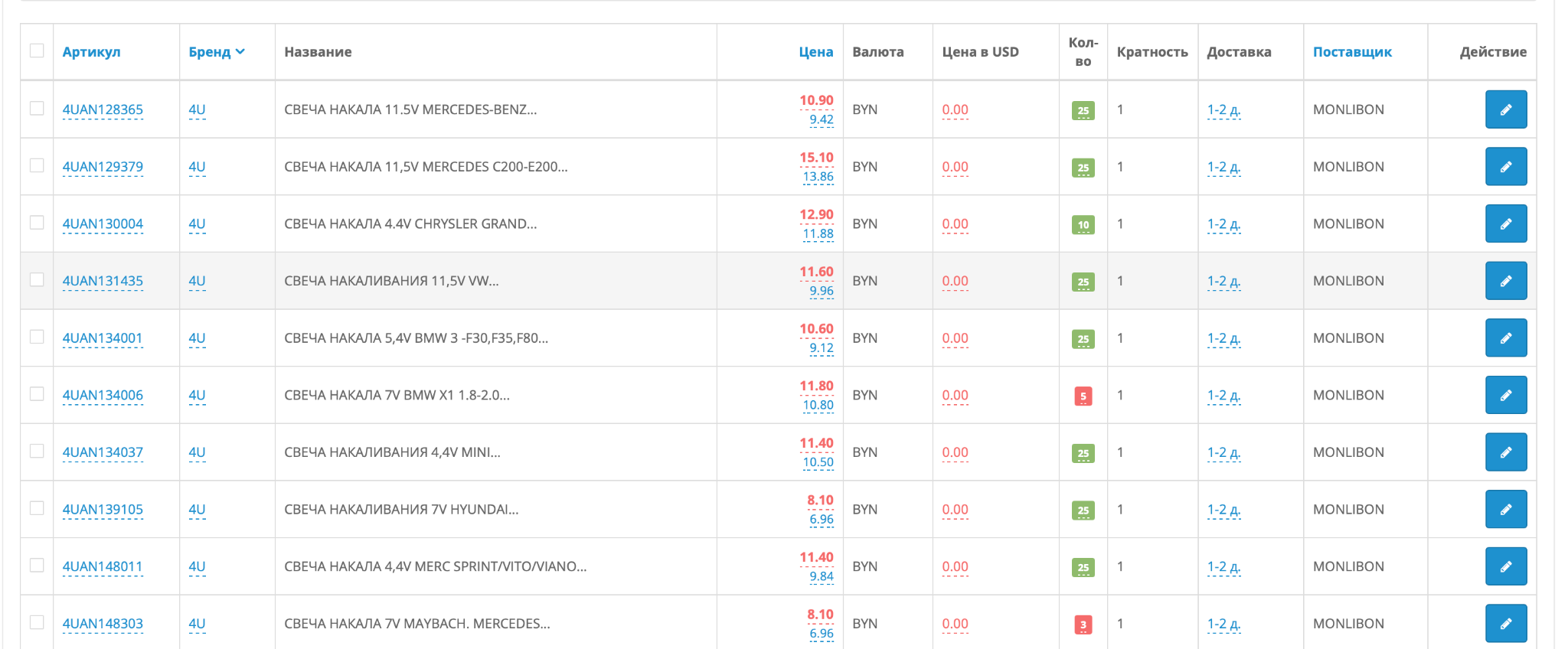Click the 15.10 price for 4UAN129379
Screen dimensions: 1568x649
816,158
